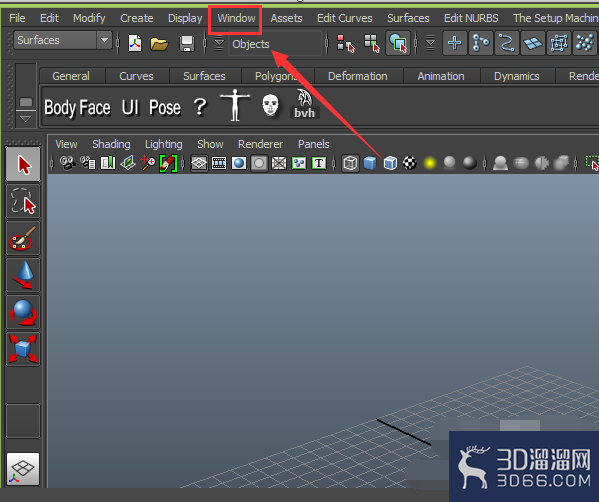
Task: Expand the selection mask menu arrow left of Objects
Action: coord(219,44)
